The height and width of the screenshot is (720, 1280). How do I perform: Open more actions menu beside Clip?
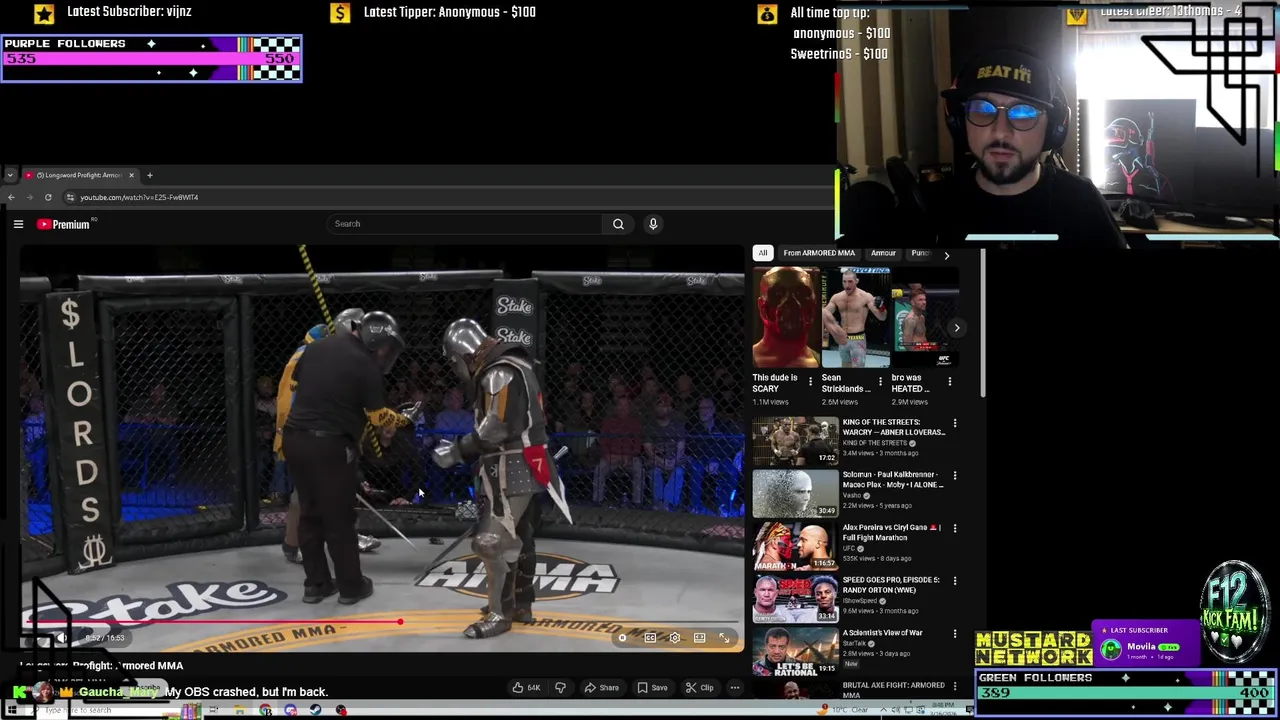(735, 688)
